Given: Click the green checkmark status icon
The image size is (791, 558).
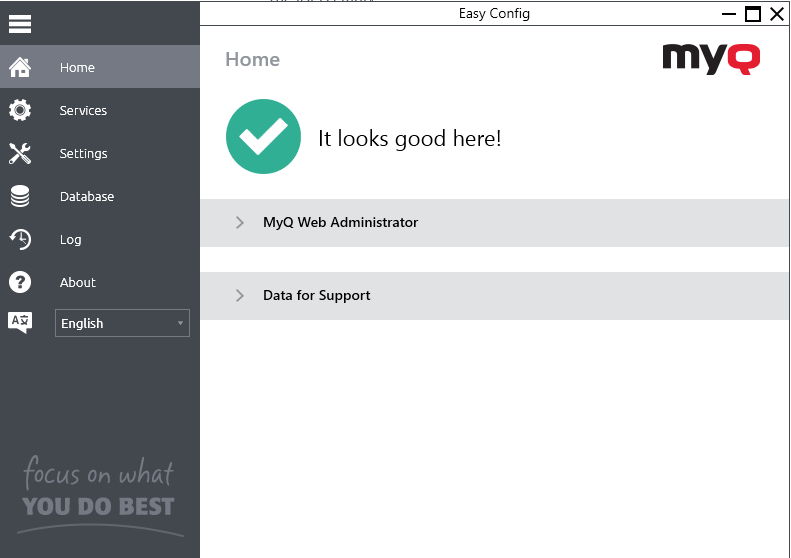Looking at the screenshot, I should pos(263,138).
